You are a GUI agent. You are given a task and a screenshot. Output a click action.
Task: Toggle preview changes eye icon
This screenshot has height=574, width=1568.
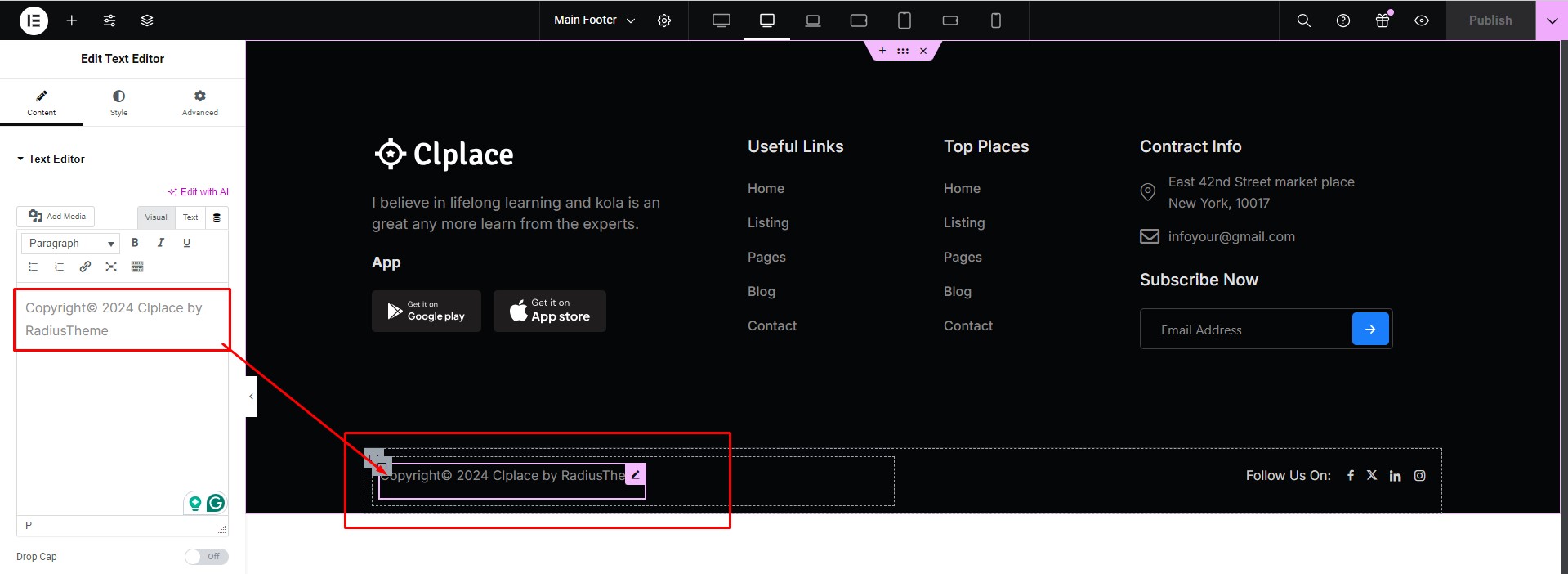point(1422,20)
